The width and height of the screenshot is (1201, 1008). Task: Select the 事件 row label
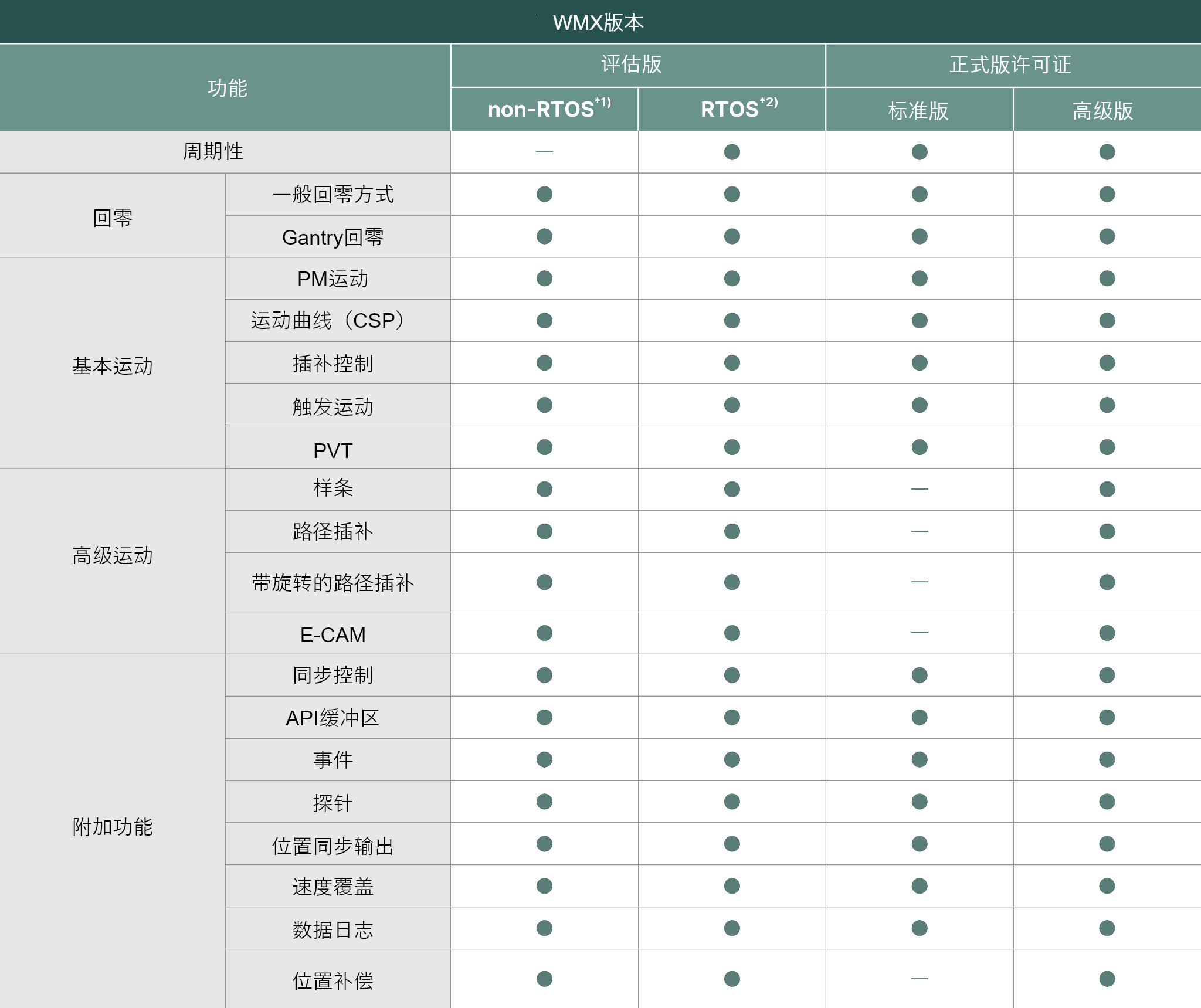pos(338,759)
